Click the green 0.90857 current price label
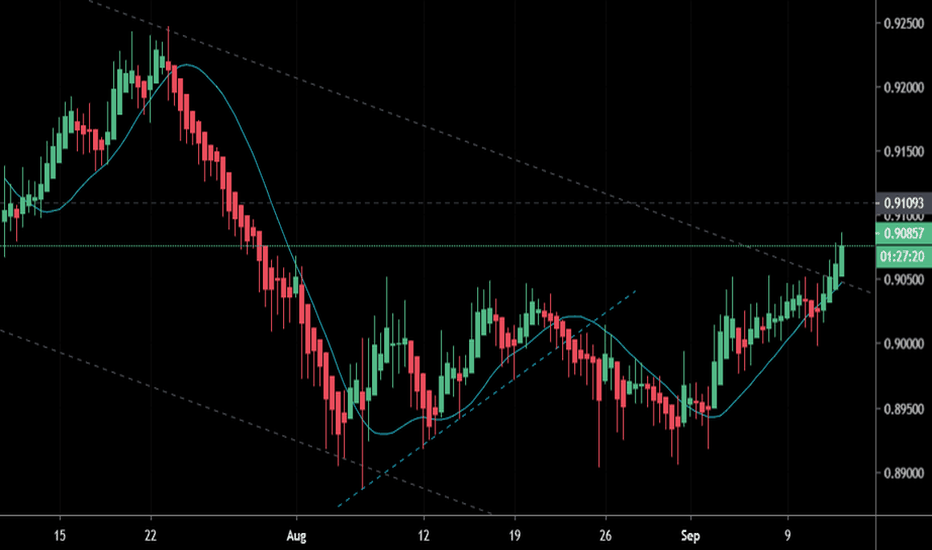The width and height of the screenshot is (932, 550). (903, 233)
